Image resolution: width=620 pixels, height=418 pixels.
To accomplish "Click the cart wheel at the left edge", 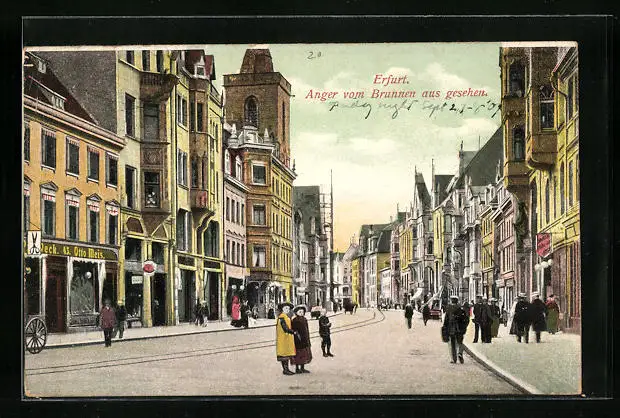I will (x=36, y=334).
